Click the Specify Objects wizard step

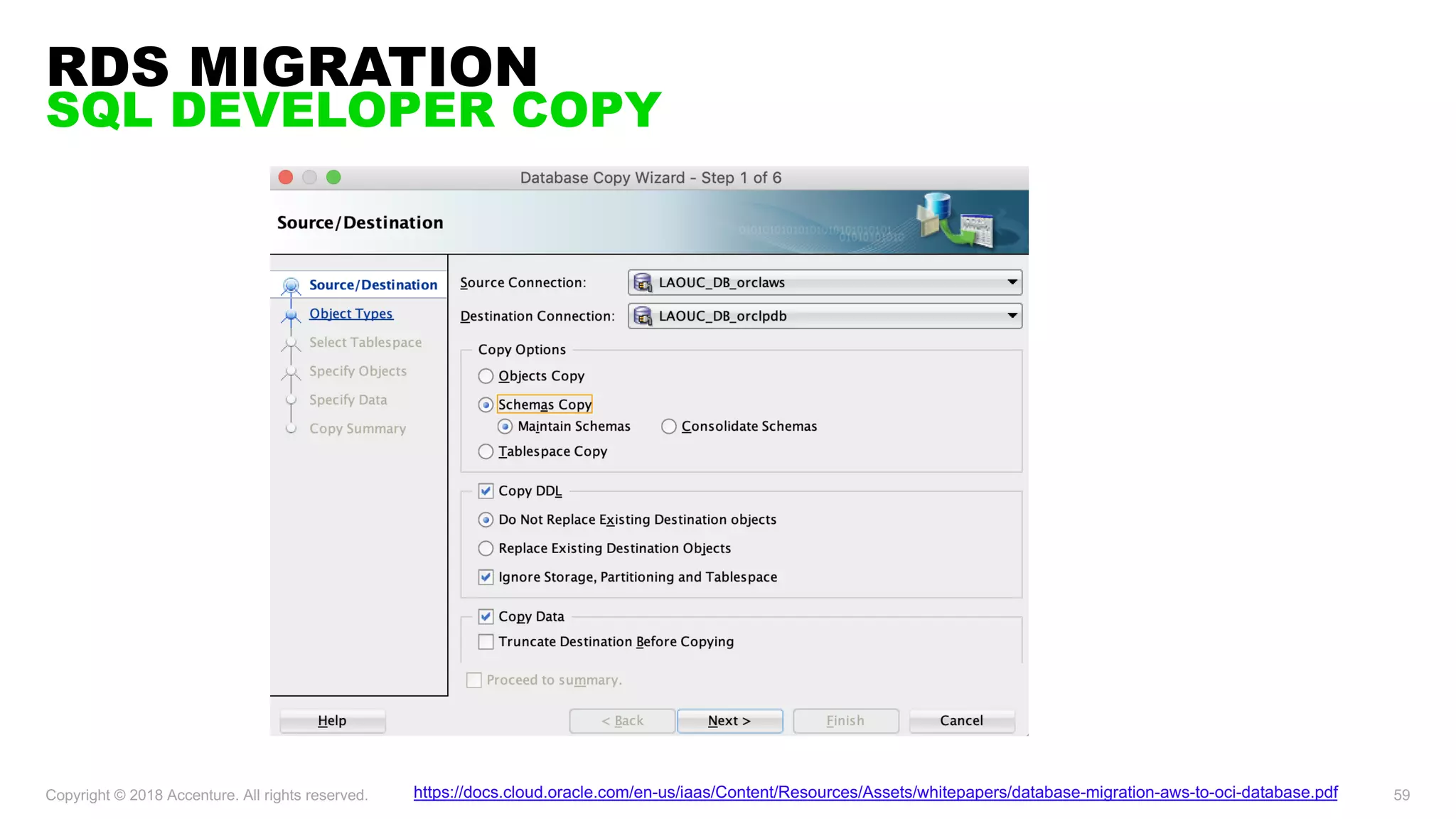pos(358,371)
